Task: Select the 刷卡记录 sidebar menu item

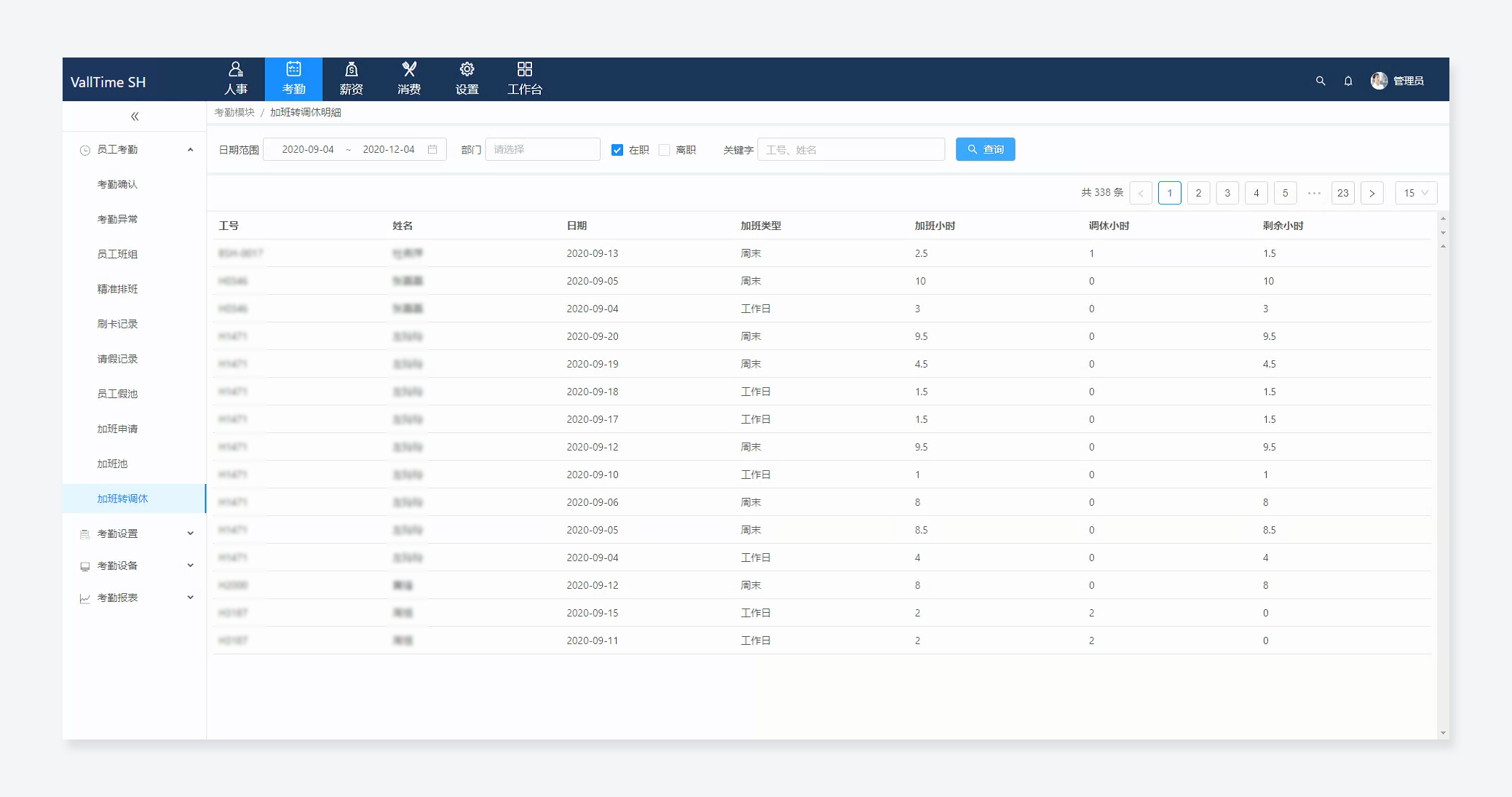Action: [117, 324]
